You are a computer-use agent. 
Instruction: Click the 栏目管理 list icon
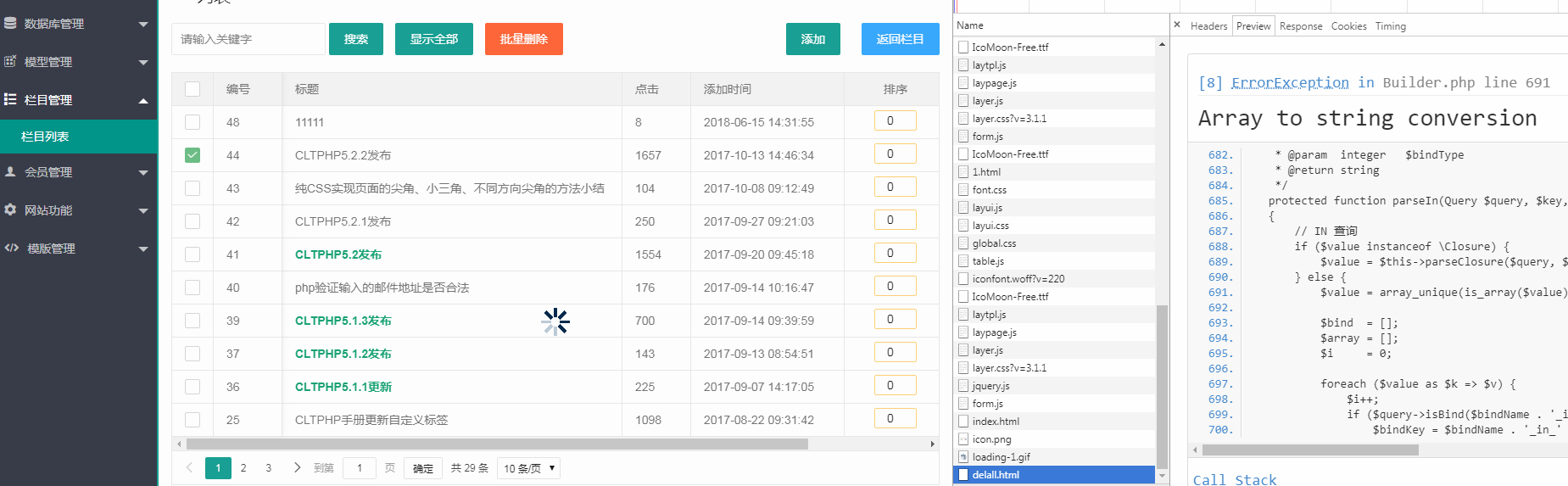click(10, 99)
